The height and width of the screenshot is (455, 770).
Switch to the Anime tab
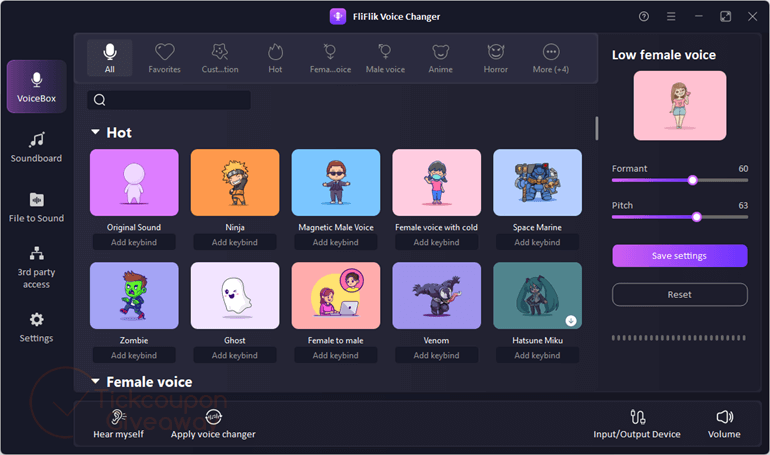[x=440, y=58]
